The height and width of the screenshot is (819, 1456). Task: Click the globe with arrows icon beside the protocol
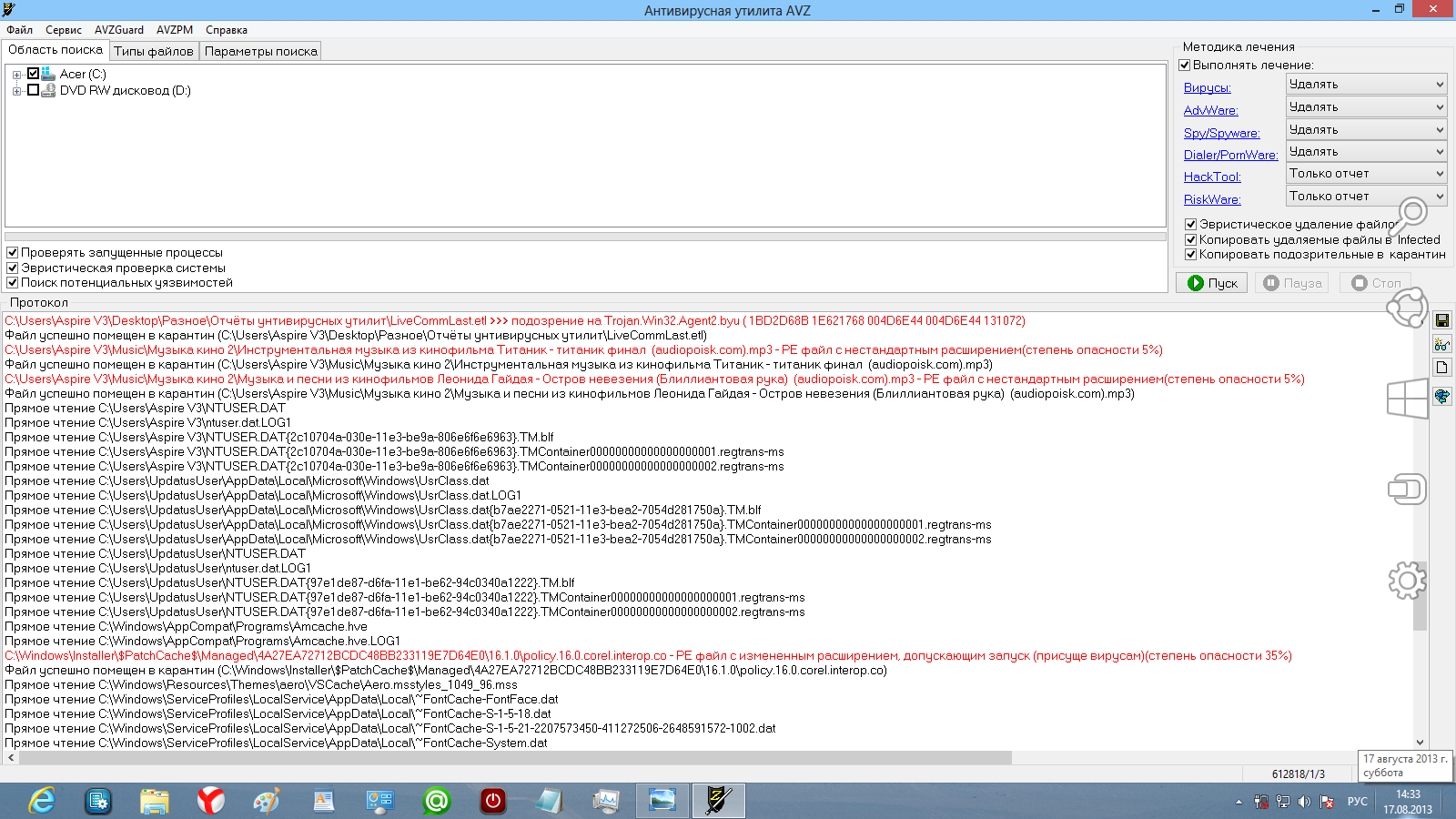tap(1442, 397)
